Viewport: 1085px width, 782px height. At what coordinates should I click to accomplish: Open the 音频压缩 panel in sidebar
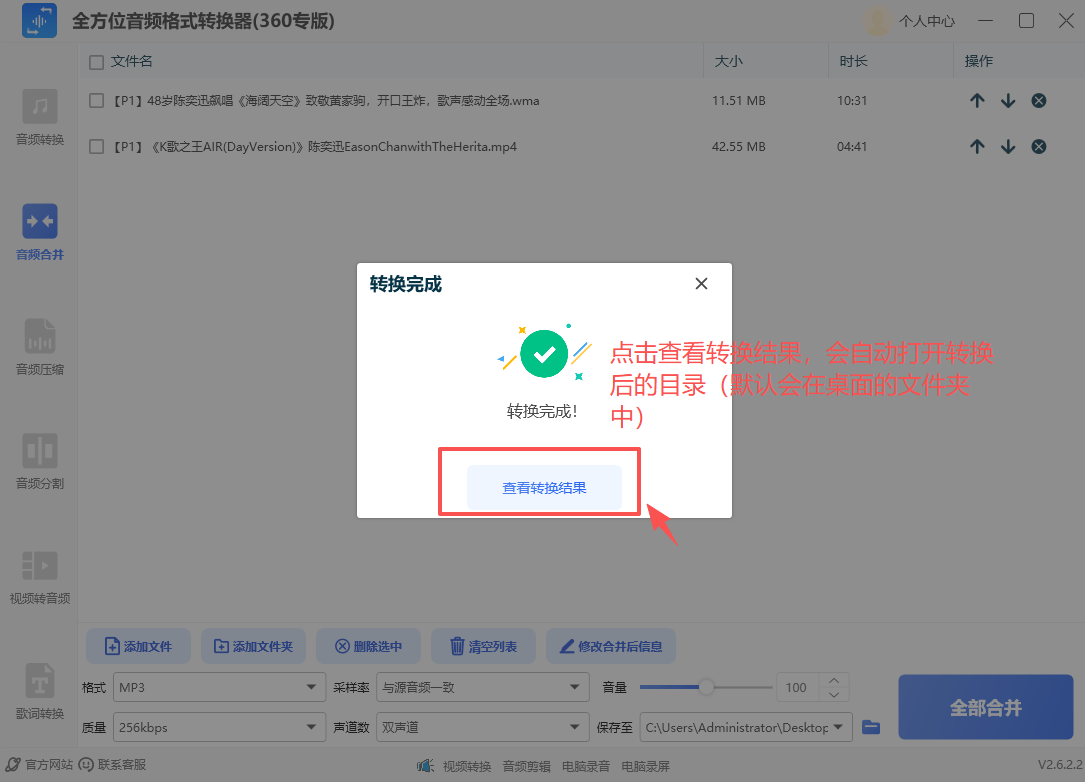[x=39, y=347]
